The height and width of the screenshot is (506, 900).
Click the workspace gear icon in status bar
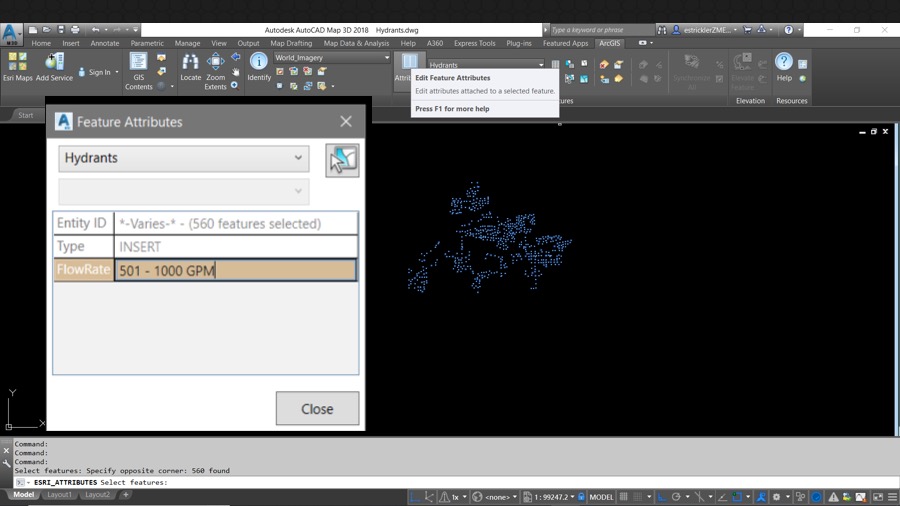[777, 497]
